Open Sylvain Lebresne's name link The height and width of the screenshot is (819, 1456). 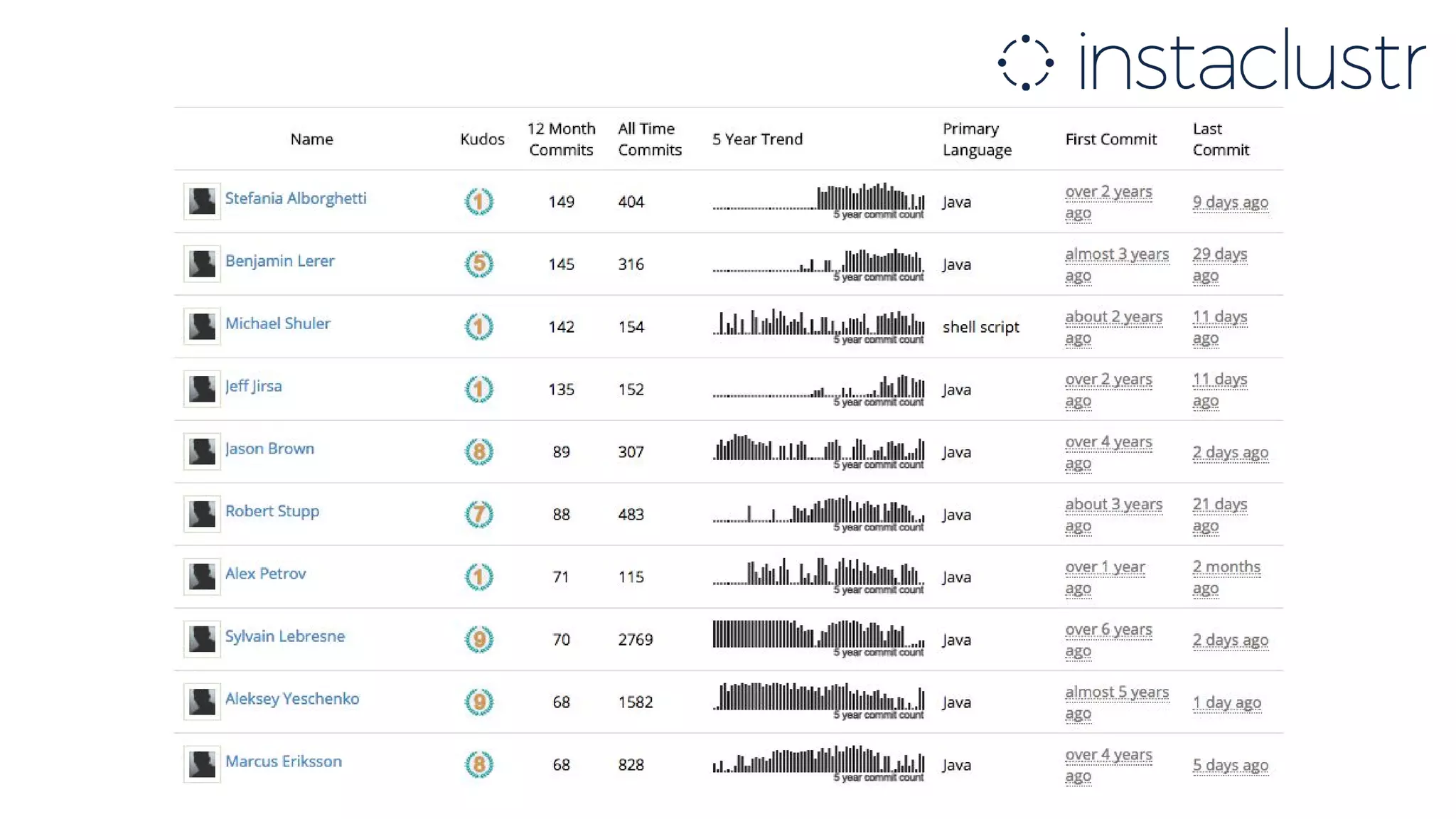284,636
